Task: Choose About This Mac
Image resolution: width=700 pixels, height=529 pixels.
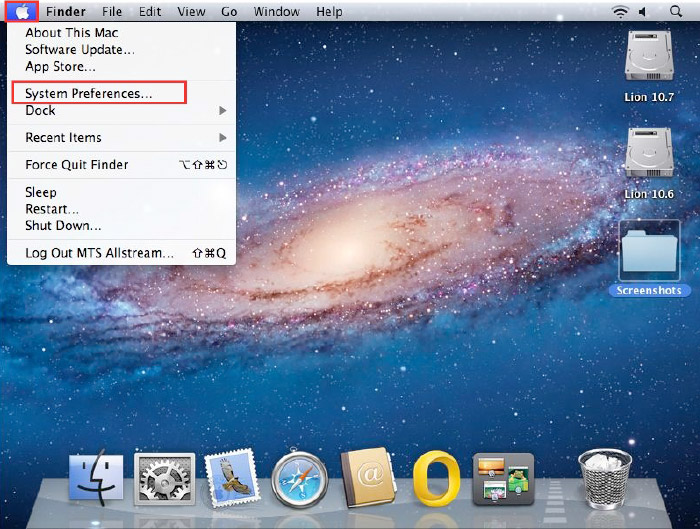Action: click(x=121, y=33)
